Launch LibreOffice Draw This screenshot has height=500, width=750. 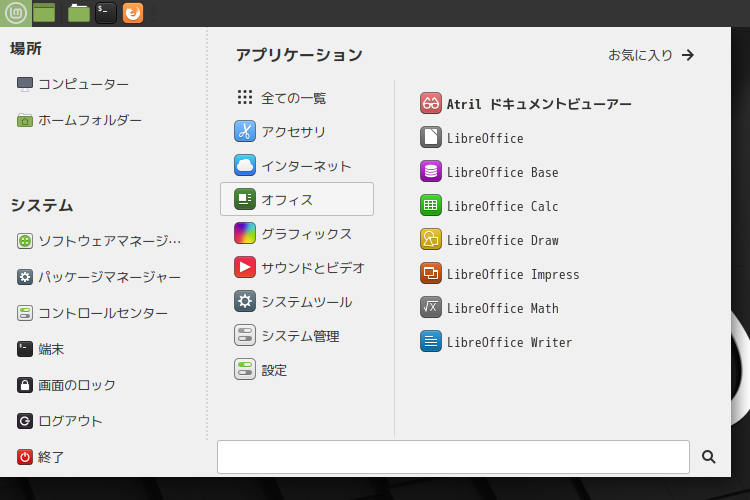click(489, 240)
